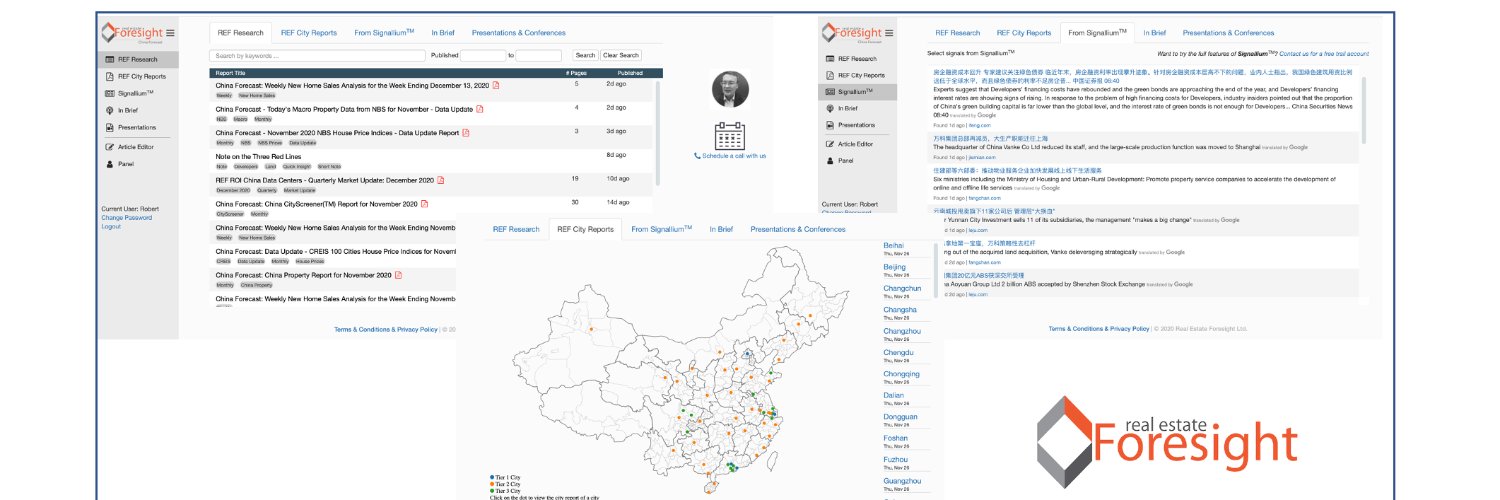
Task: Click Change Password link in left window
Action: tap(127, 217)
